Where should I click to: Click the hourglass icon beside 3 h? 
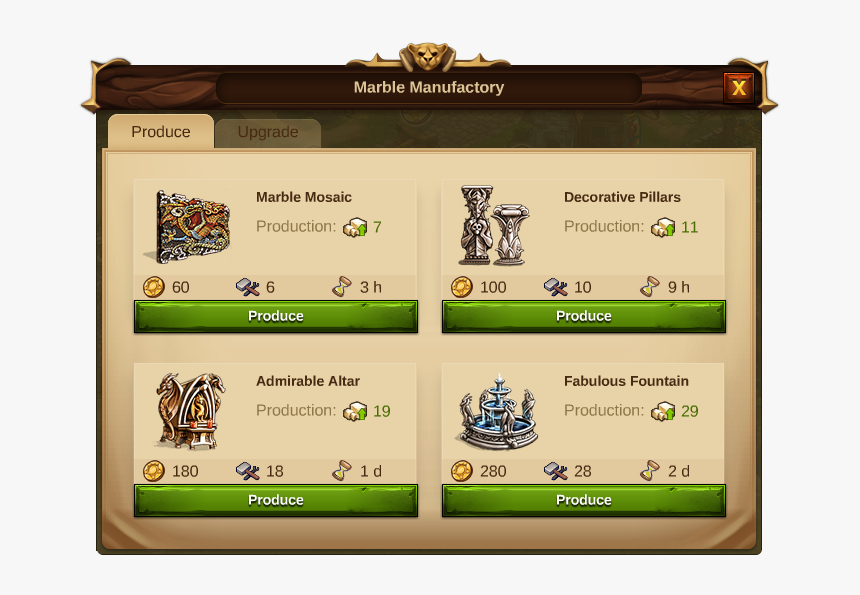tap(342, 287)
